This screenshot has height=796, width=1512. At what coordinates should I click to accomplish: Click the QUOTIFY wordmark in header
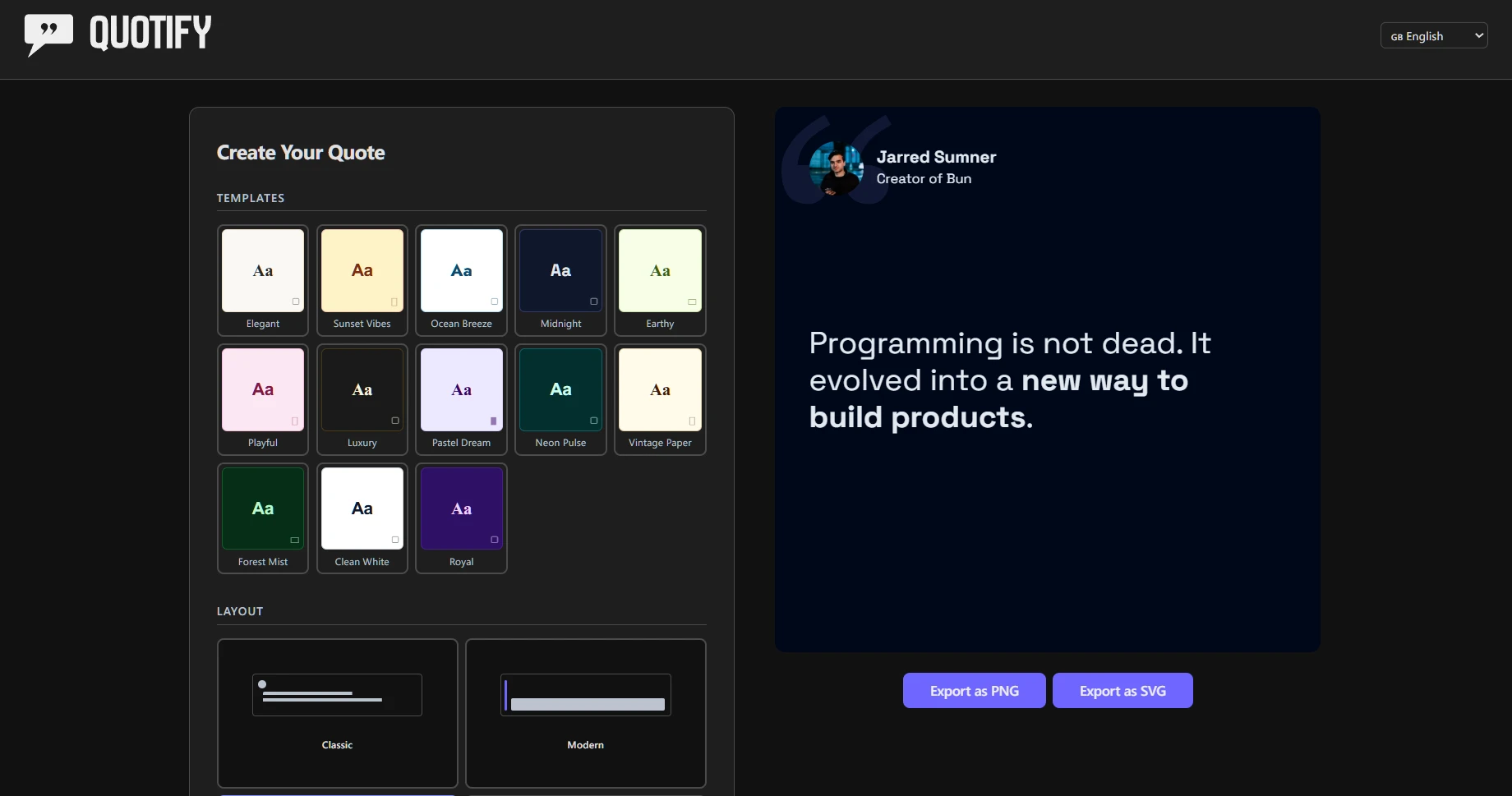coord(150,34)
